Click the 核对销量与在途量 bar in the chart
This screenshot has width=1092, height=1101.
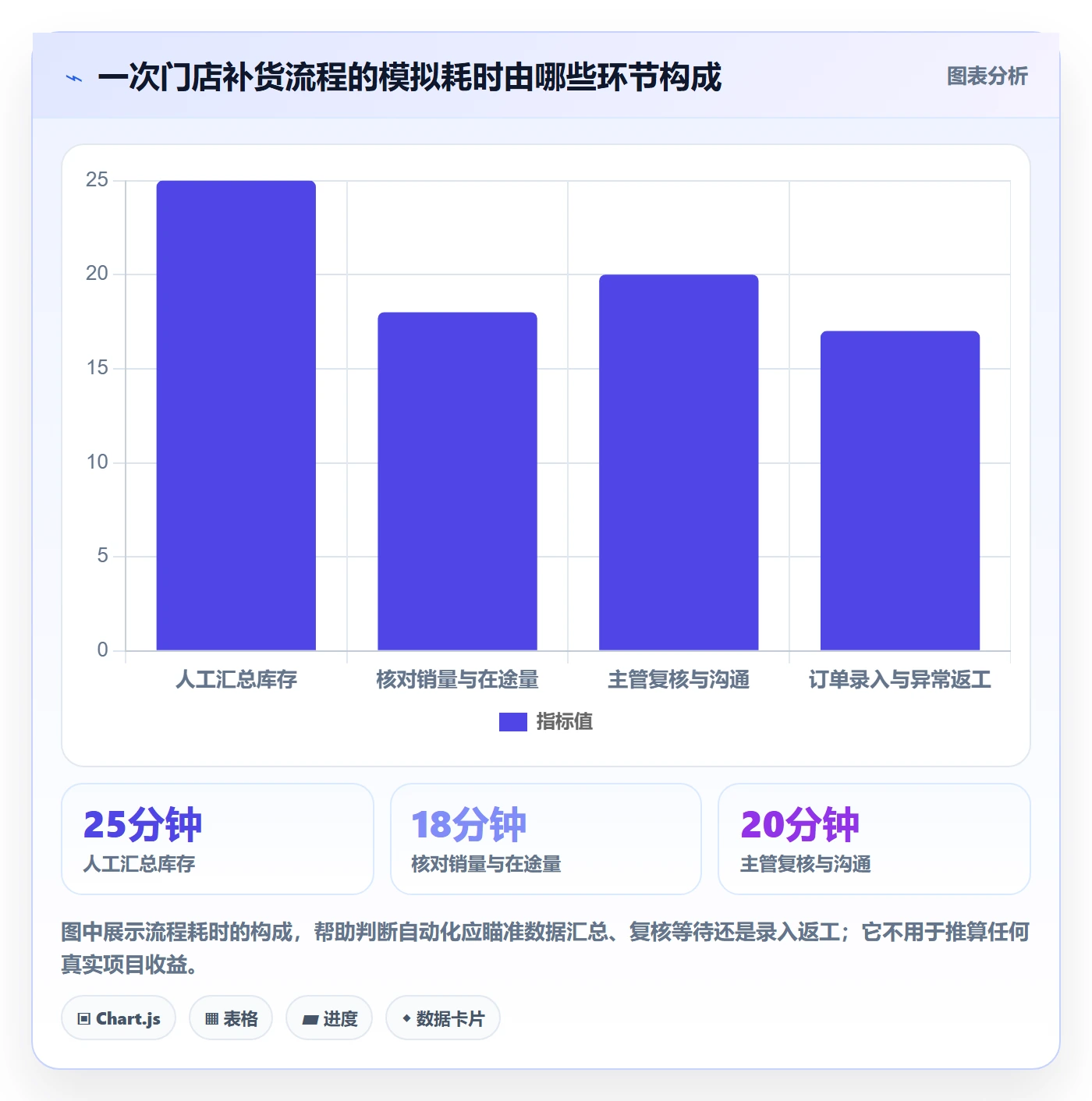(x=458, y=481)
